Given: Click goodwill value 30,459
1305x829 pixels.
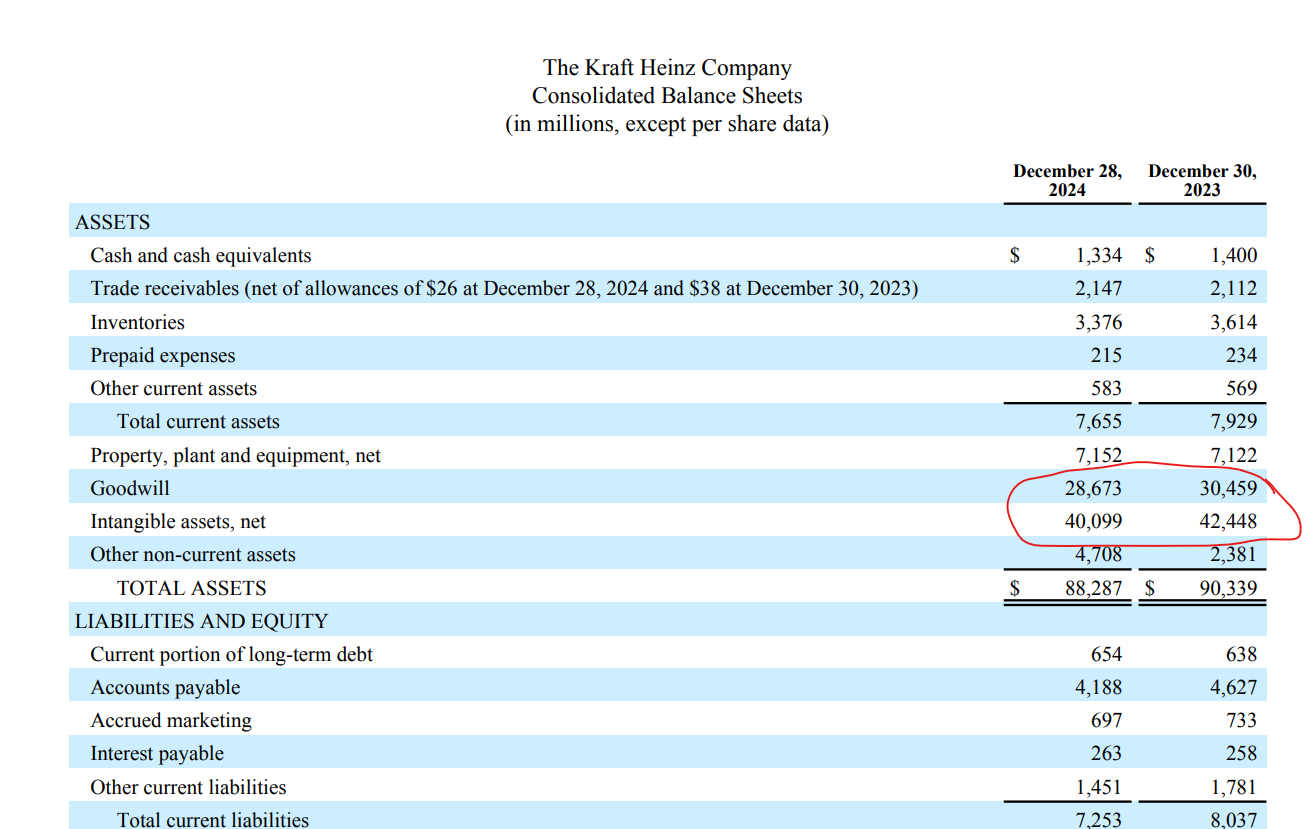Looking at the screenshot, I should (1229, 488).
